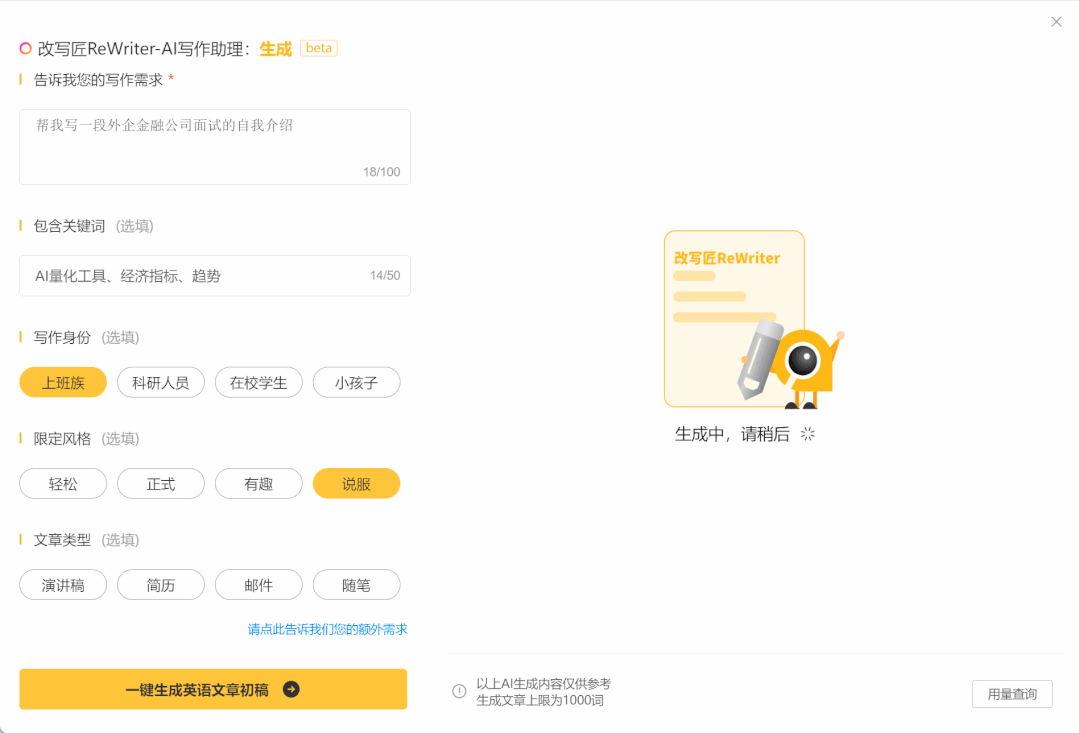
Task: Click the beta badge next to 生成
Action: pos(318,47)
